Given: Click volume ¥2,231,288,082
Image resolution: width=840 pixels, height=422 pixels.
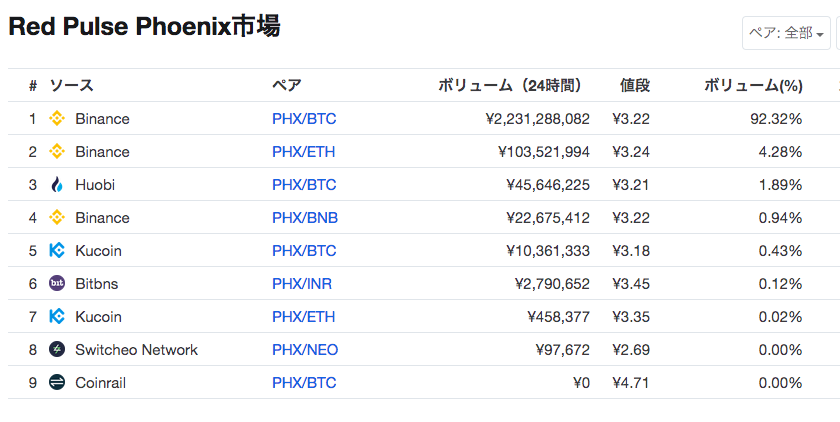Looking at the screenshot, I should [x=538, y=119].
